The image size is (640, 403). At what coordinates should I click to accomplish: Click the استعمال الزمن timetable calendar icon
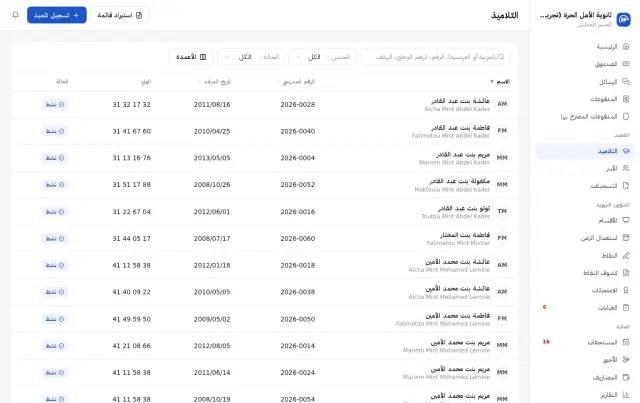(x=626, y=238)
